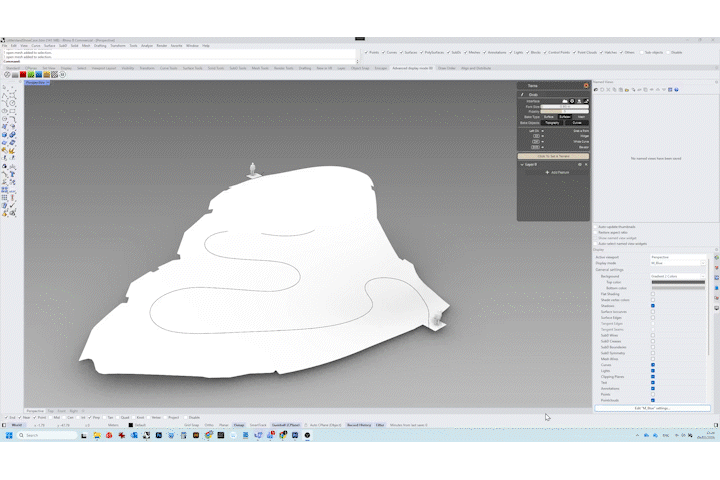Screen dimensions: 720x480
Task: Toggle the Shadows checkbox
Action: (x=652, y=306)
